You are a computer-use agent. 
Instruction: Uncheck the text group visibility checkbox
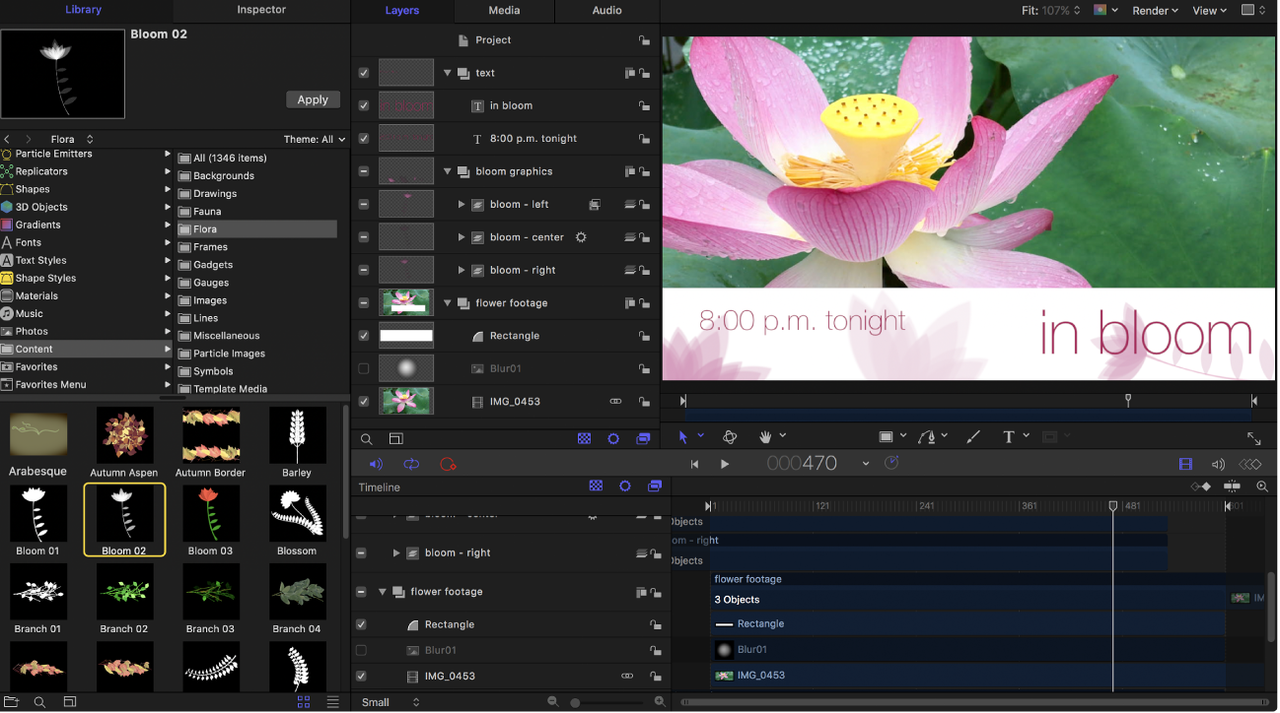(x=364, y=73)
